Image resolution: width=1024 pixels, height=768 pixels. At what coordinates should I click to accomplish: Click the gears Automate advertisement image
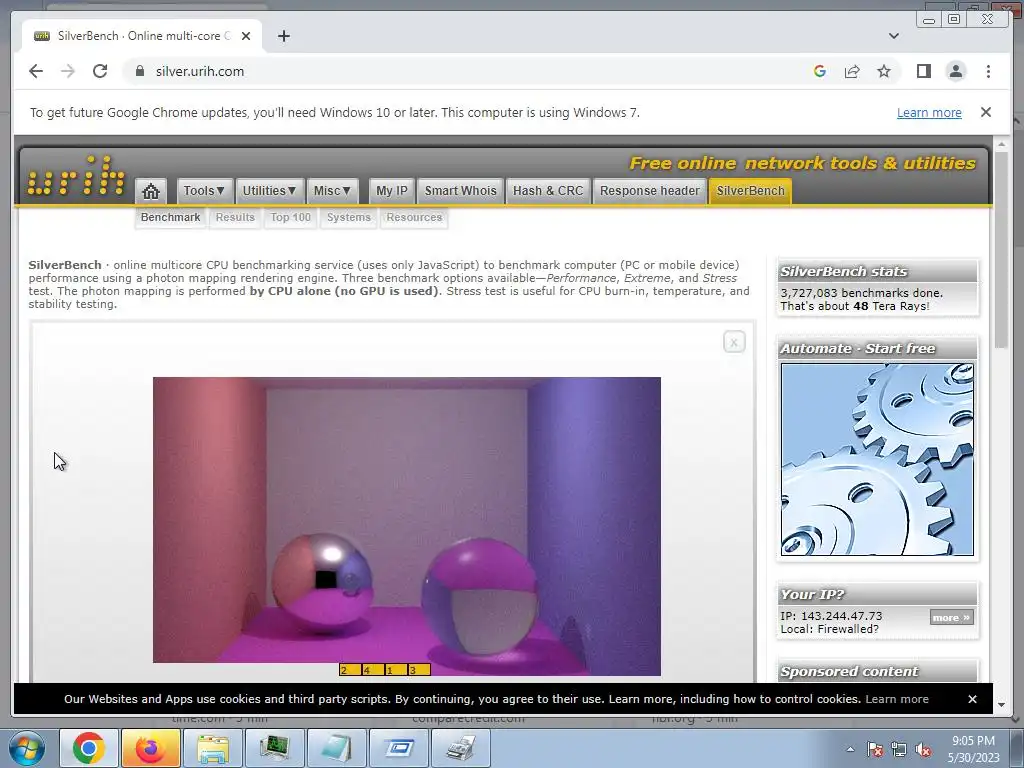point(877,460)
